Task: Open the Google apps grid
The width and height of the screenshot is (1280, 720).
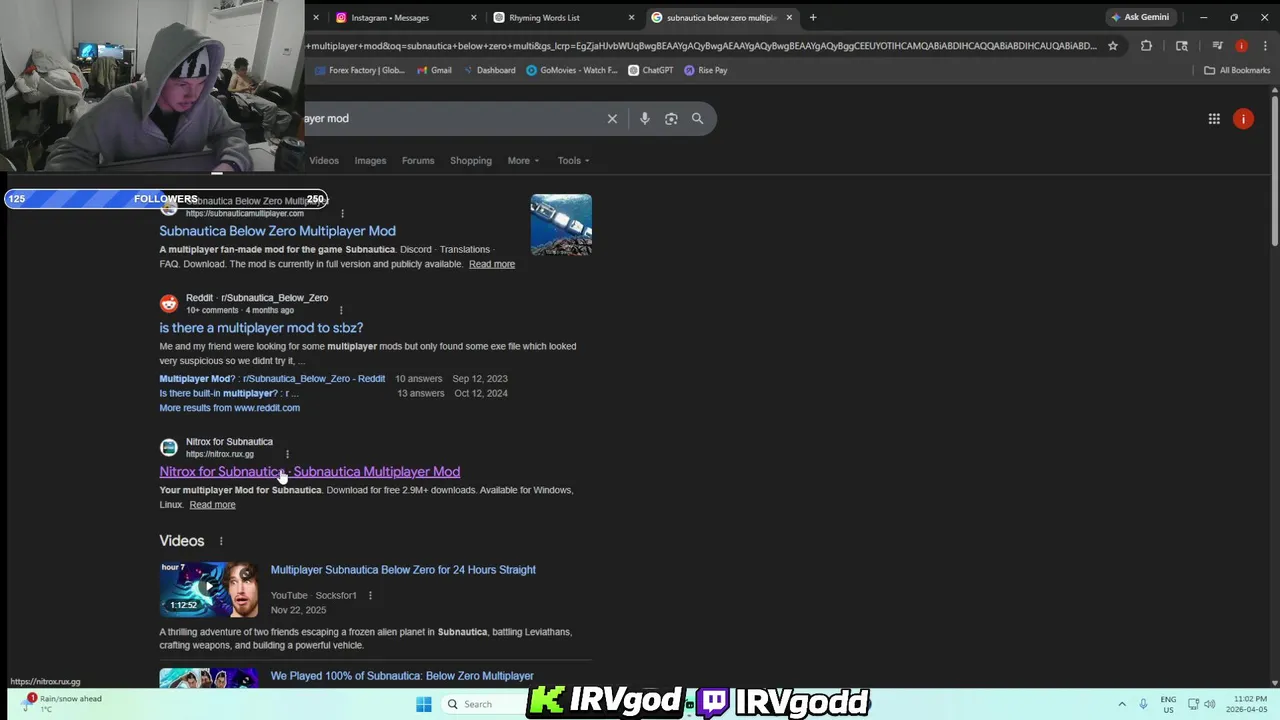Action: pyautogui.click(x=1214, y=118)
